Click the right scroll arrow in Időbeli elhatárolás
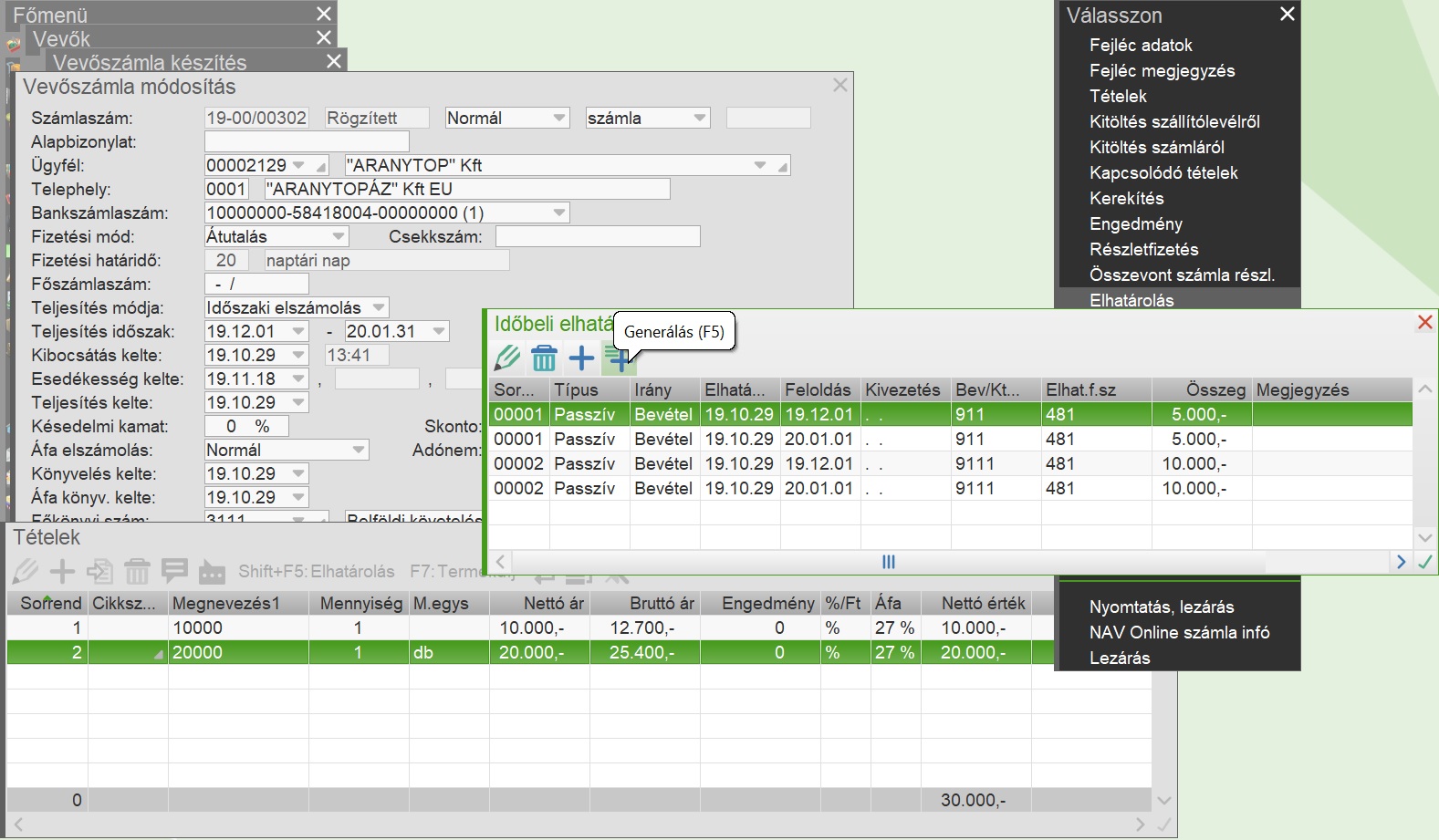Image resolution: width=1439 pixels, height=840 pixels. 1401,562
